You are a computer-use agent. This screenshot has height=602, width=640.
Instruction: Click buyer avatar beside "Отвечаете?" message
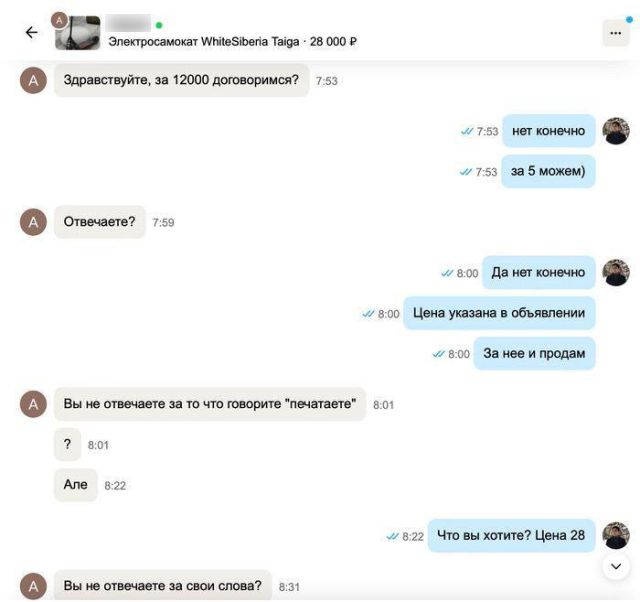coord(33,222)
